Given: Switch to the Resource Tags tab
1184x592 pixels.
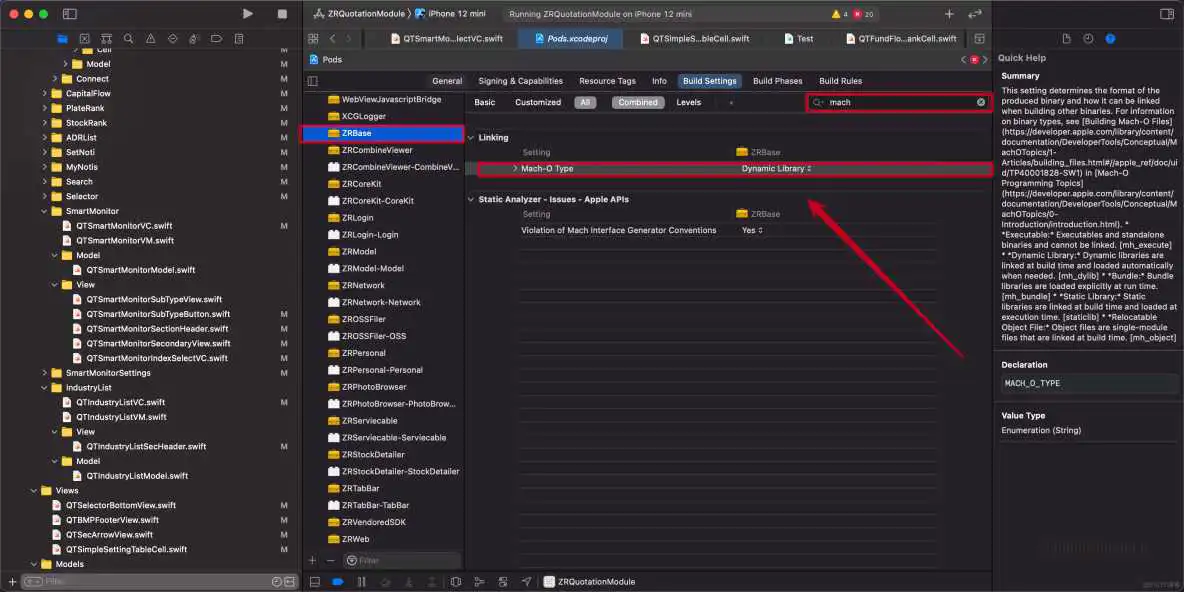Looking at the screenshot, I should (x=607, y=81).
